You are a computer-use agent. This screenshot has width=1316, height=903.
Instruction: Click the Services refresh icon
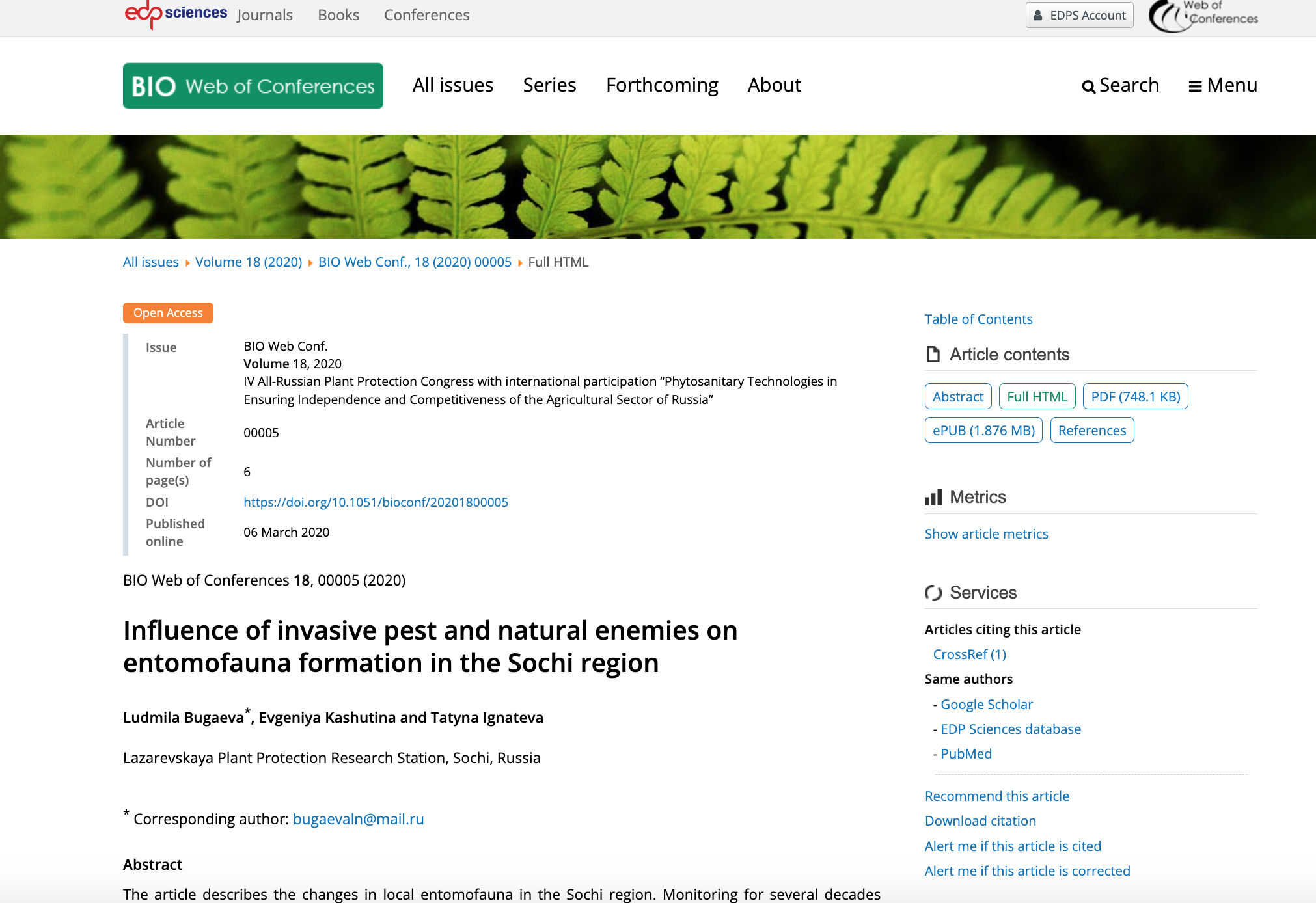click(x=933, y=593)
